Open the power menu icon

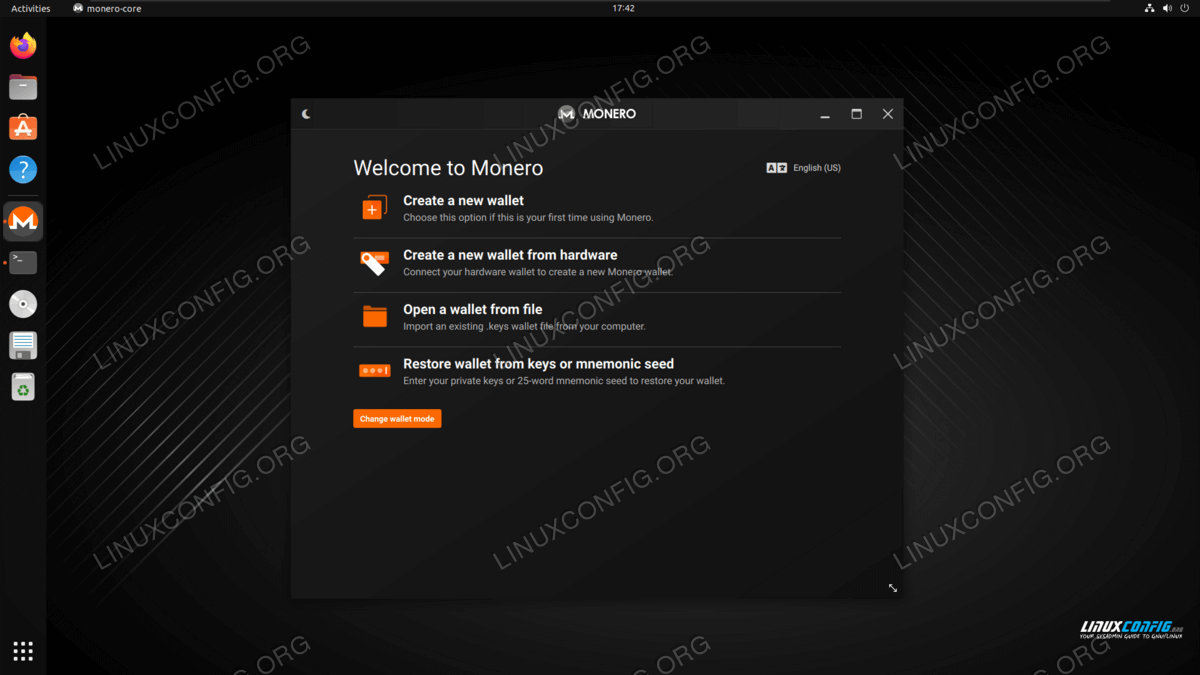1186,8
